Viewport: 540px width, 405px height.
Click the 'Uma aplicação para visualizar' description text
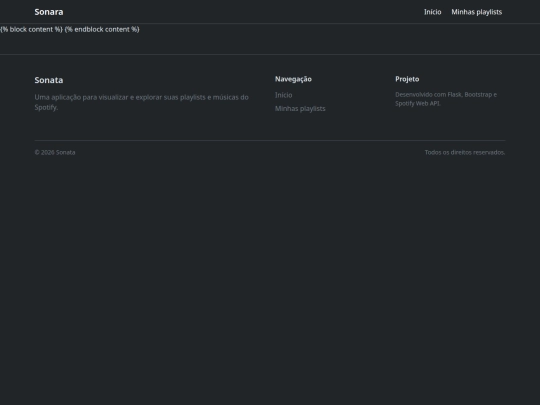point(141,102)
